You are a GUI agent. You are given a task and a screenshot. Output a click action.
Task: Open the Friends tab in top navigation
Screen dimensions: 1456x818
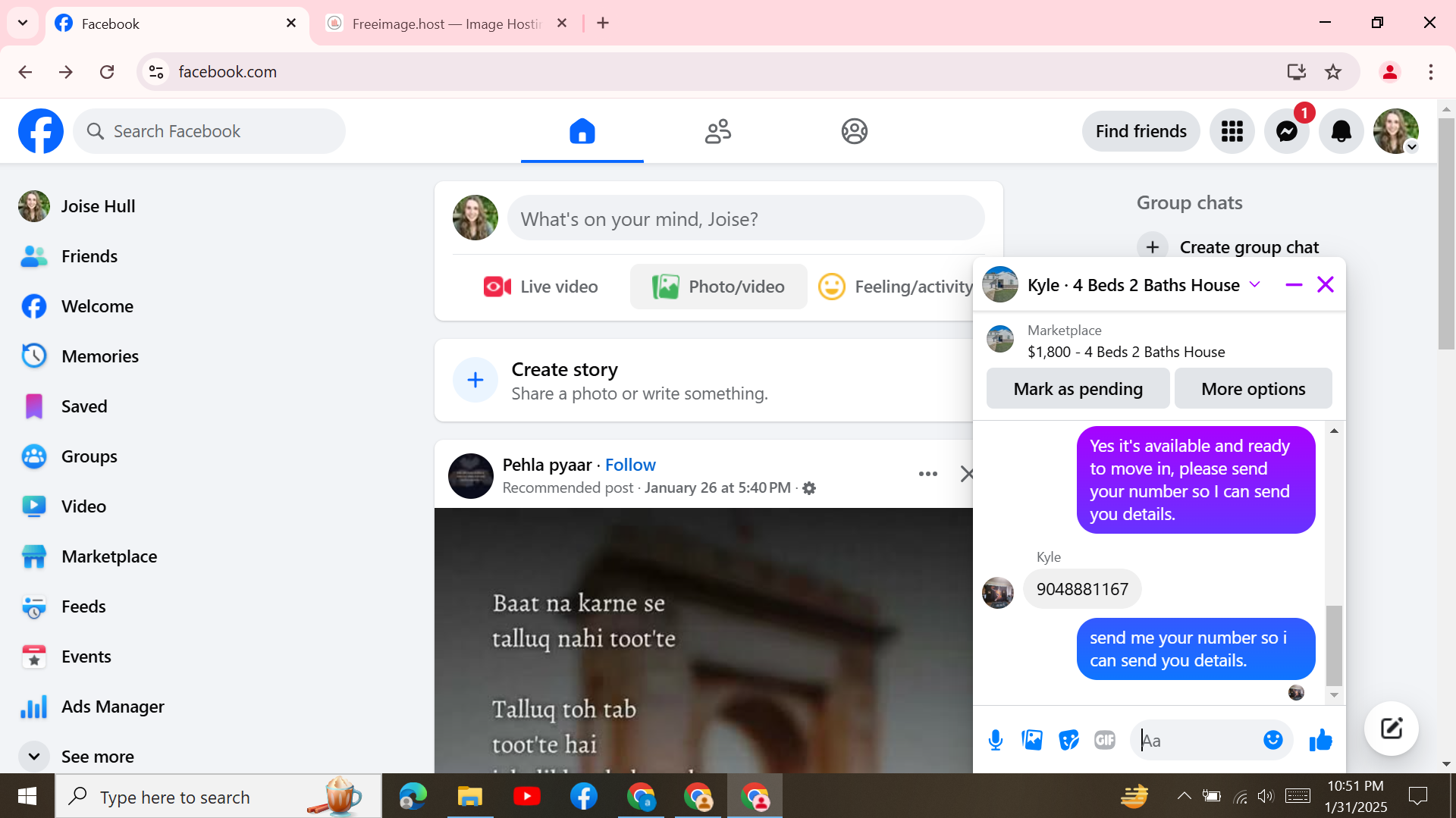[718, 131]
